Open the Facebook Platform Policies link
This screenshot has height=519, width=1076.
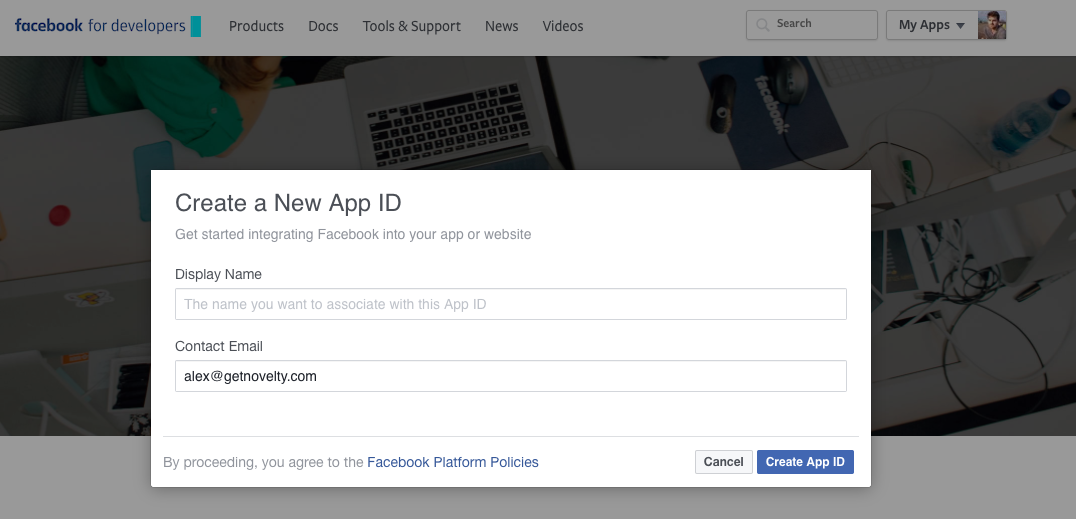(x=453, y=462)
